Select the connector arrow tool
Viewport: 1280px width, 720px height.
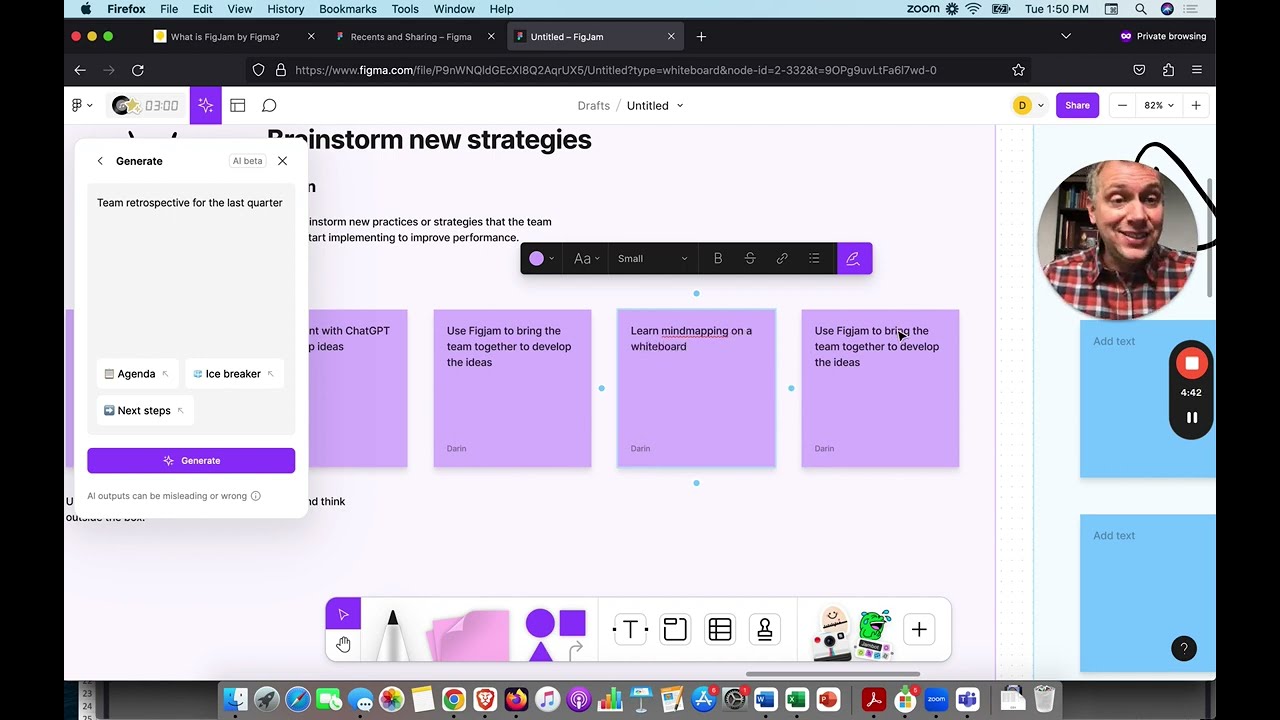[576, 651]
